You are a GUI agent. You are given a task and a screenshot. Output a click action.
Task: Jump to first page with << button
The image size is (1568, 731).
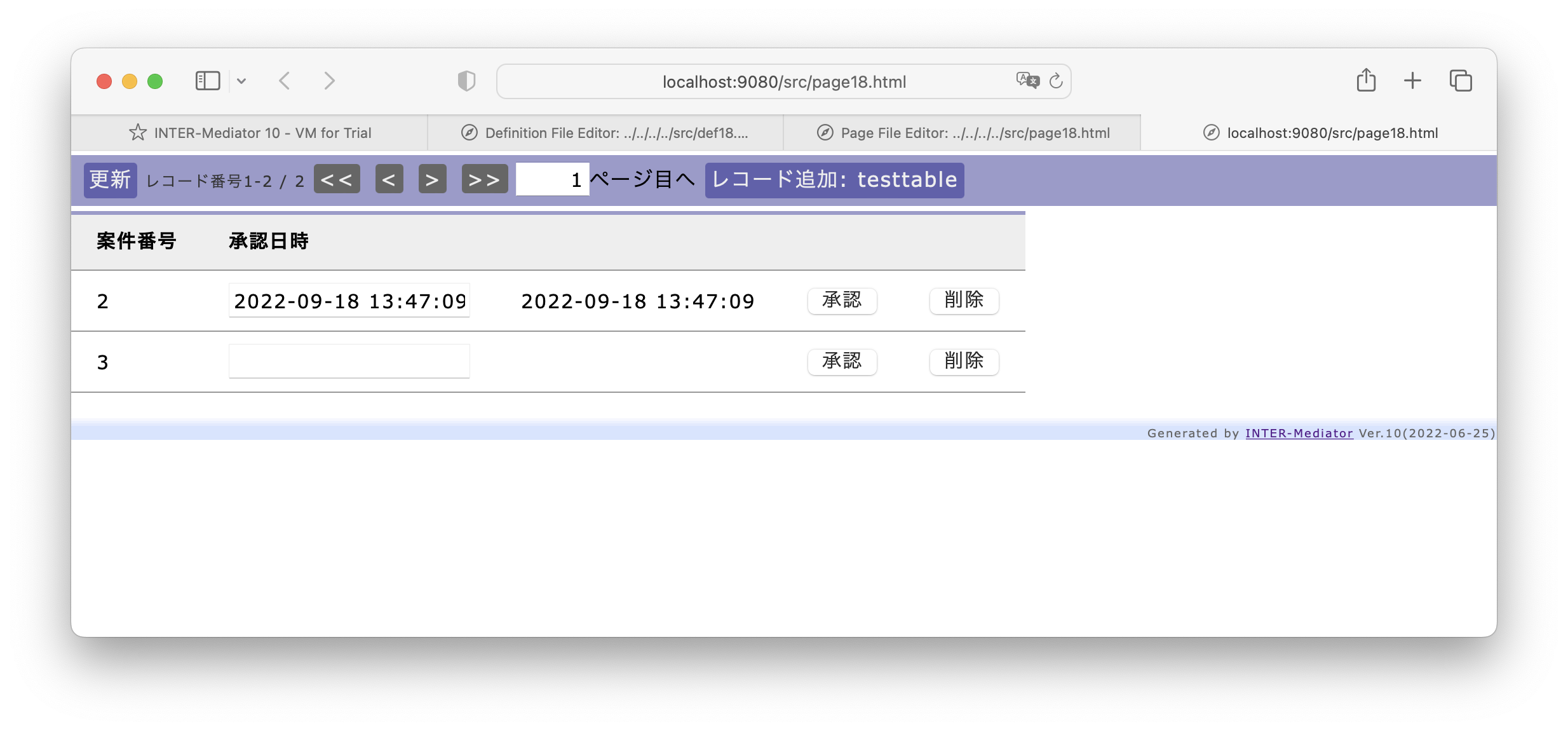click(x=337, y=179)
